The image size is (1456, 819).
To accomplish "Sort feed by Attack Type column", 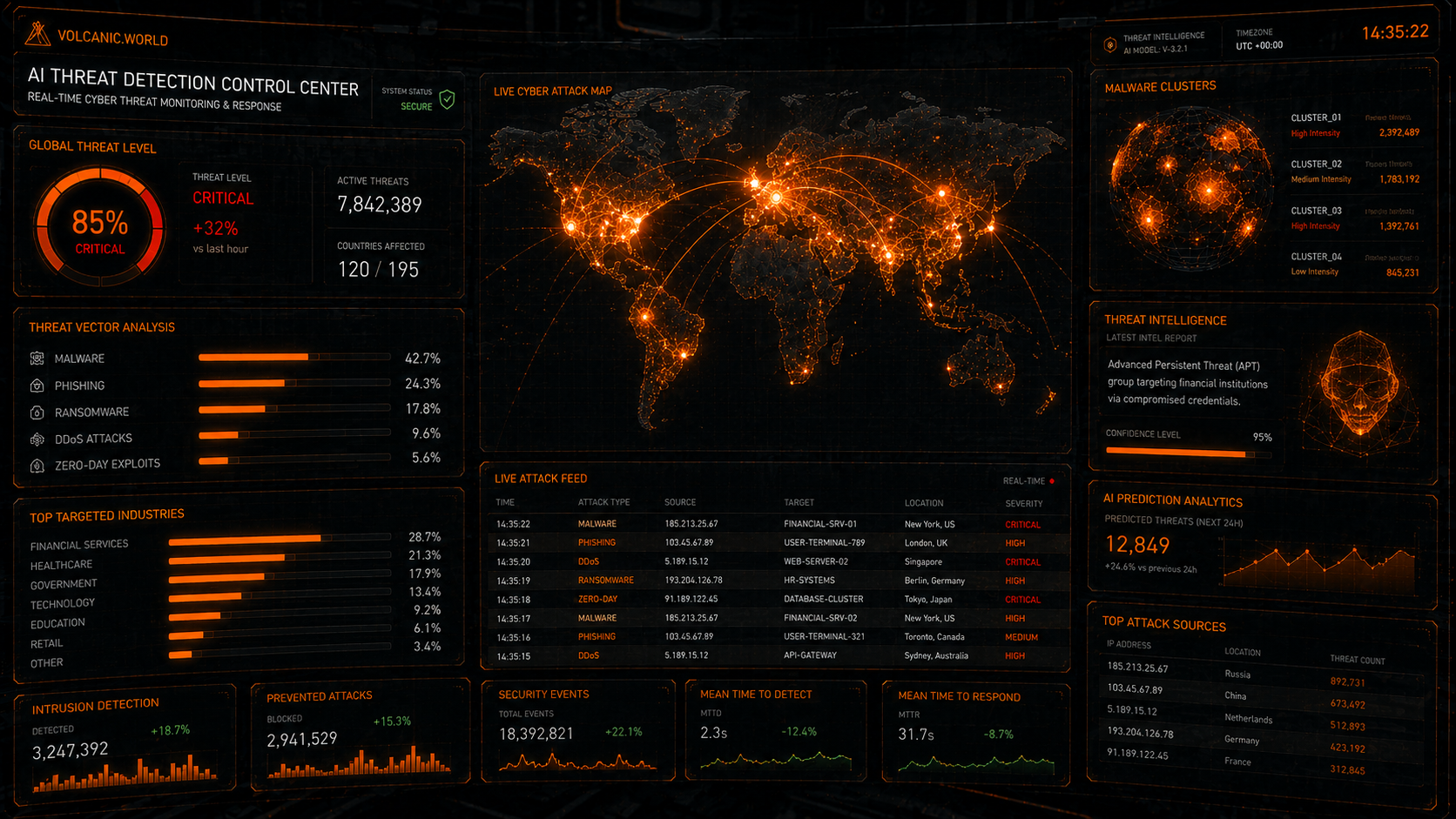I will pyautogui.click(x=603, y=502).
